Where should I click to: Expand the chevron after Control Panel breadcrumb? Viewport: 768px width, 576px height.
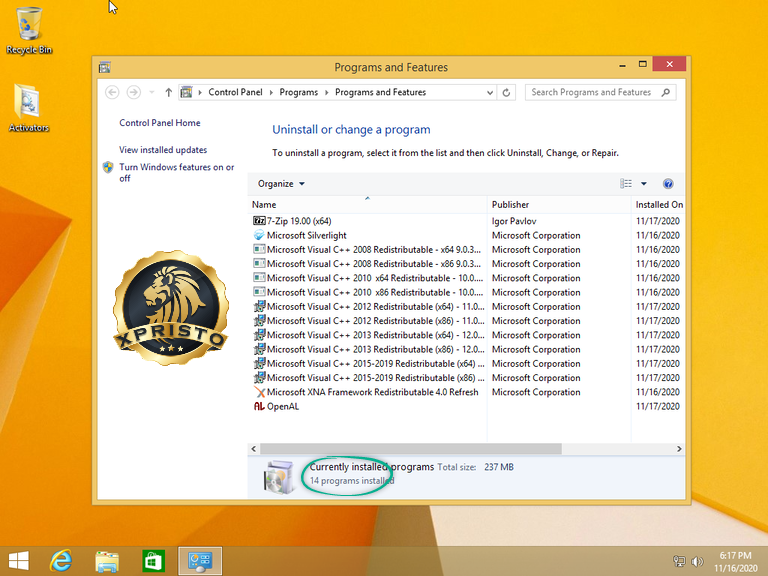coord(271,92)
